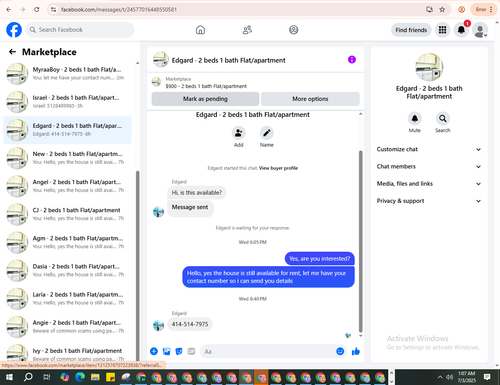Open MyraaBoy conversation
The image size is (500, 385).
(67, 74)
